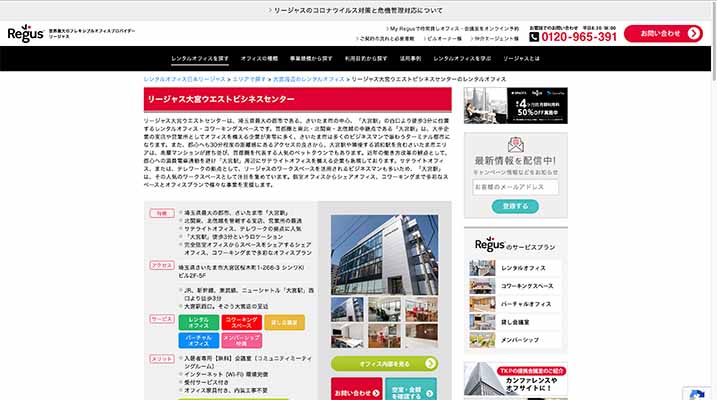Select the first building exterior thumbnail
717x400 pixels.
tap(347, 309)
